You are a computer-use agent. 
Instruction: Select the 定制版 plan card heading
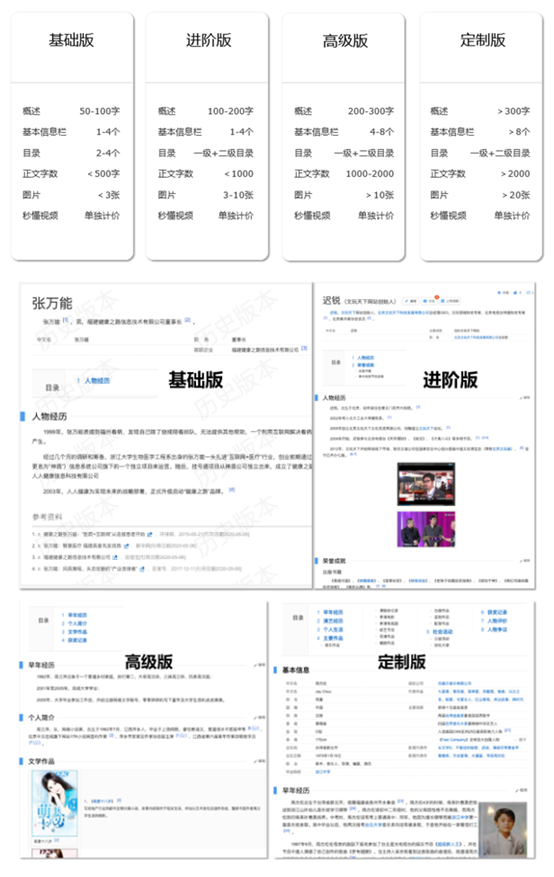pyautogui.click(x=482, y=40)
